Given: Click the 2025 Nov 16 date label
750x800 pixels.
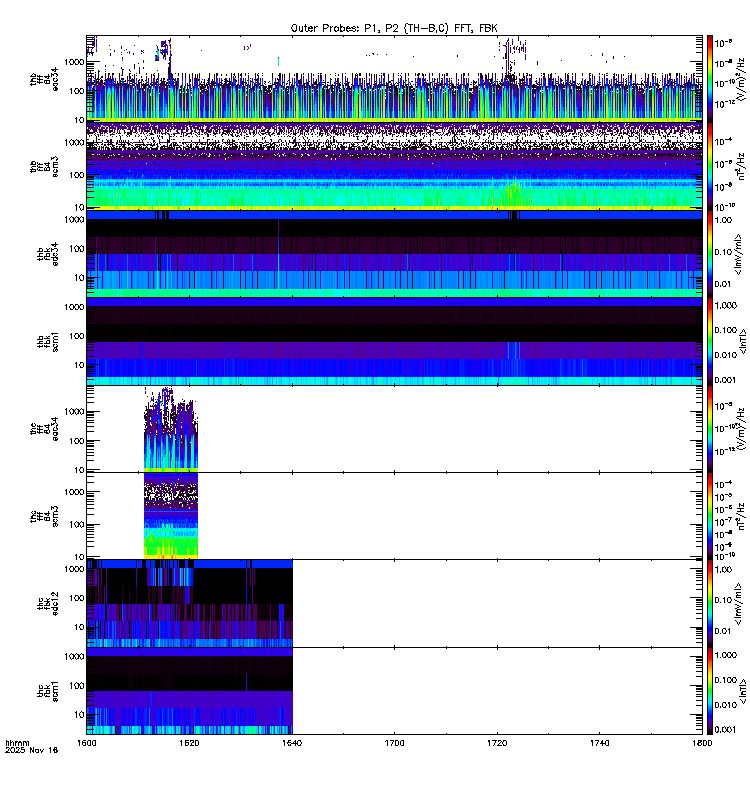Looking at the screenshot, I should (x=32, y=750).
